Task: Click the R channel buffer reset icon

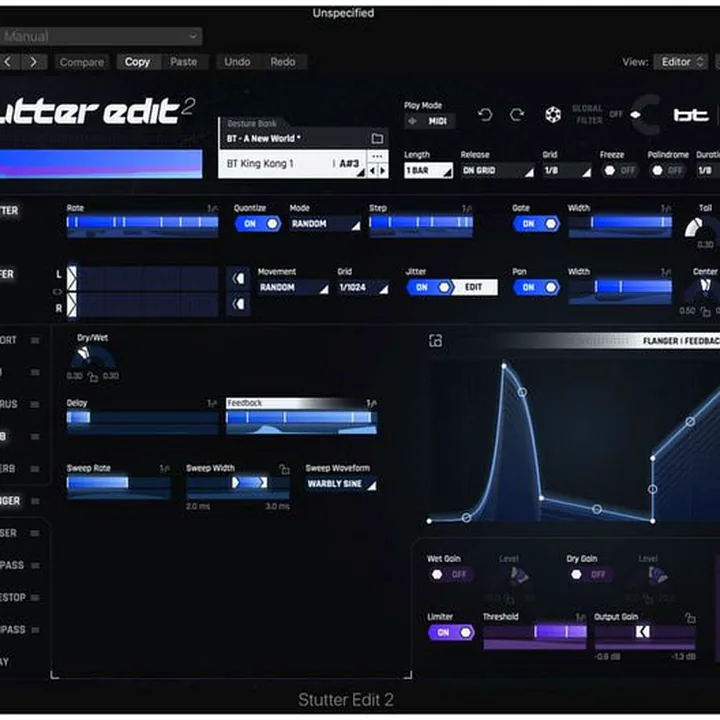Action: click(x=238, y=304)
